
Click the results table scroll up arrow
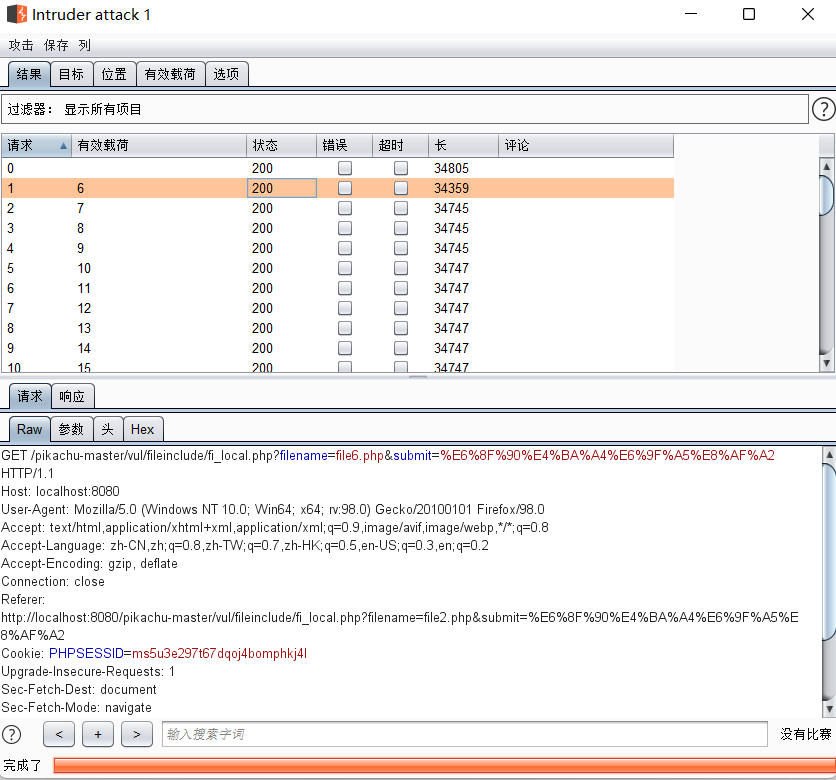826,166
